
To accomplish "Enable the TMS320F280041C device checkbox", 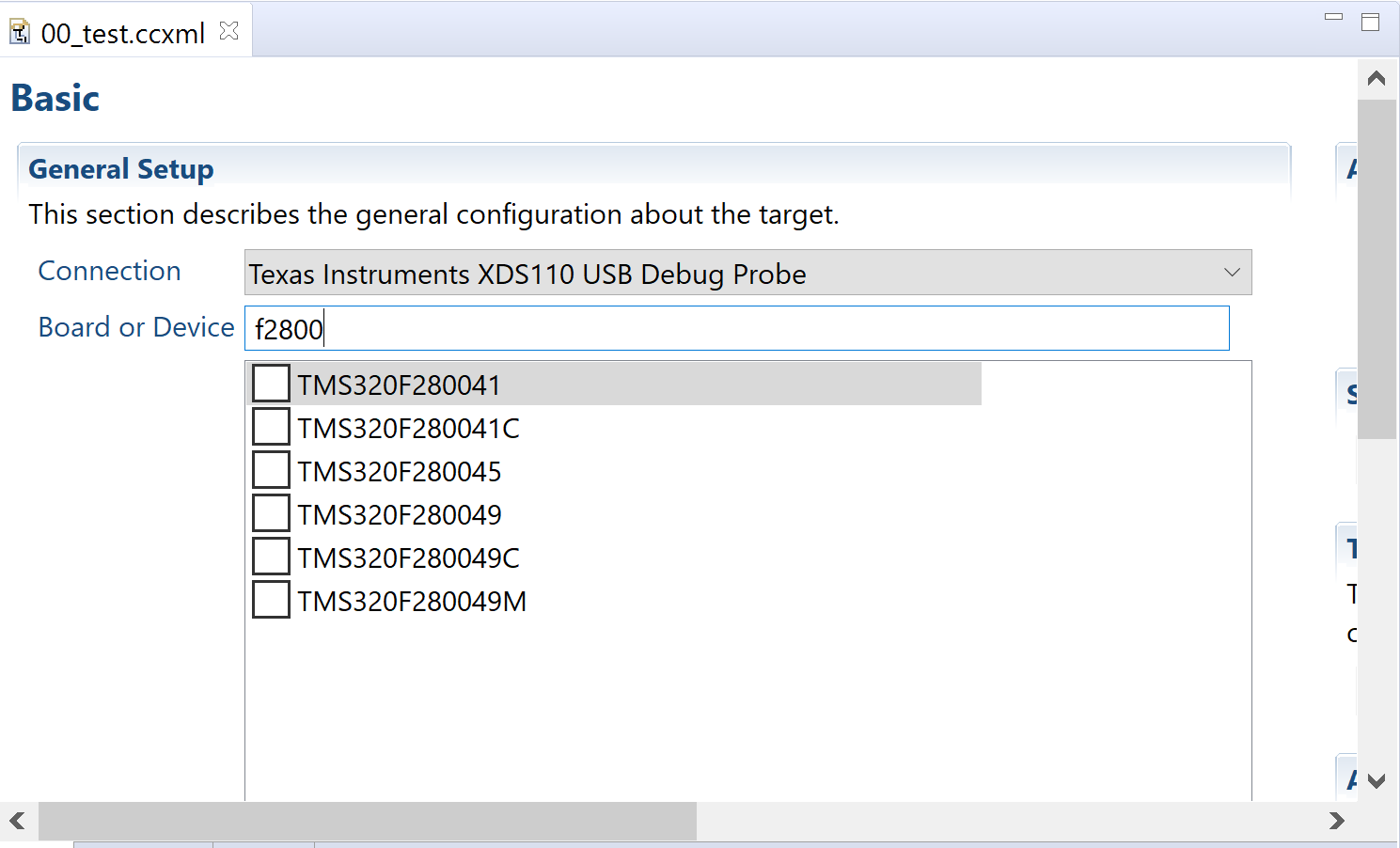I will pyautogui.click(x=271, y=427).
